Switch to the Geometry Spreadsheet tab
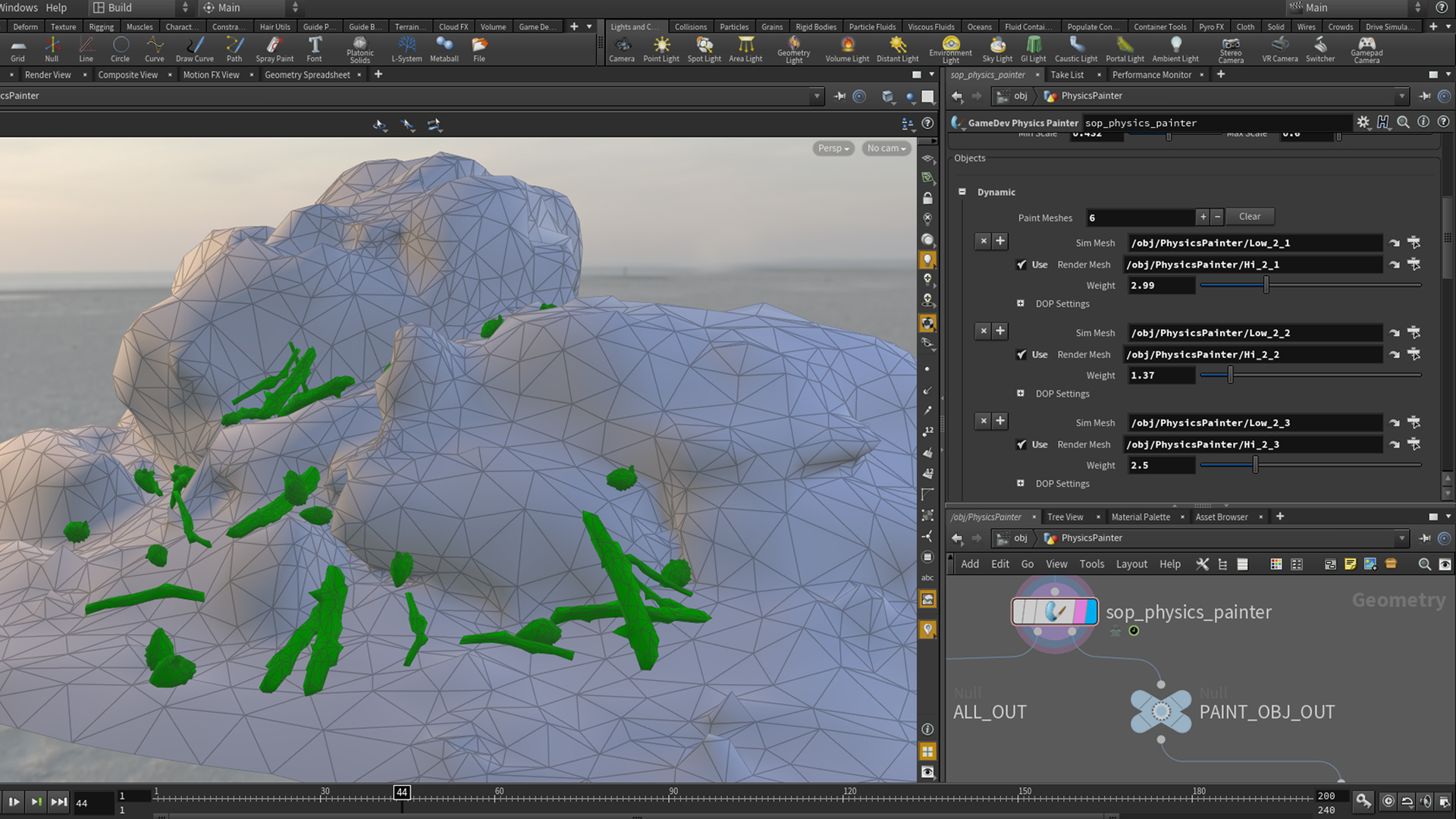 coord(307,74)
